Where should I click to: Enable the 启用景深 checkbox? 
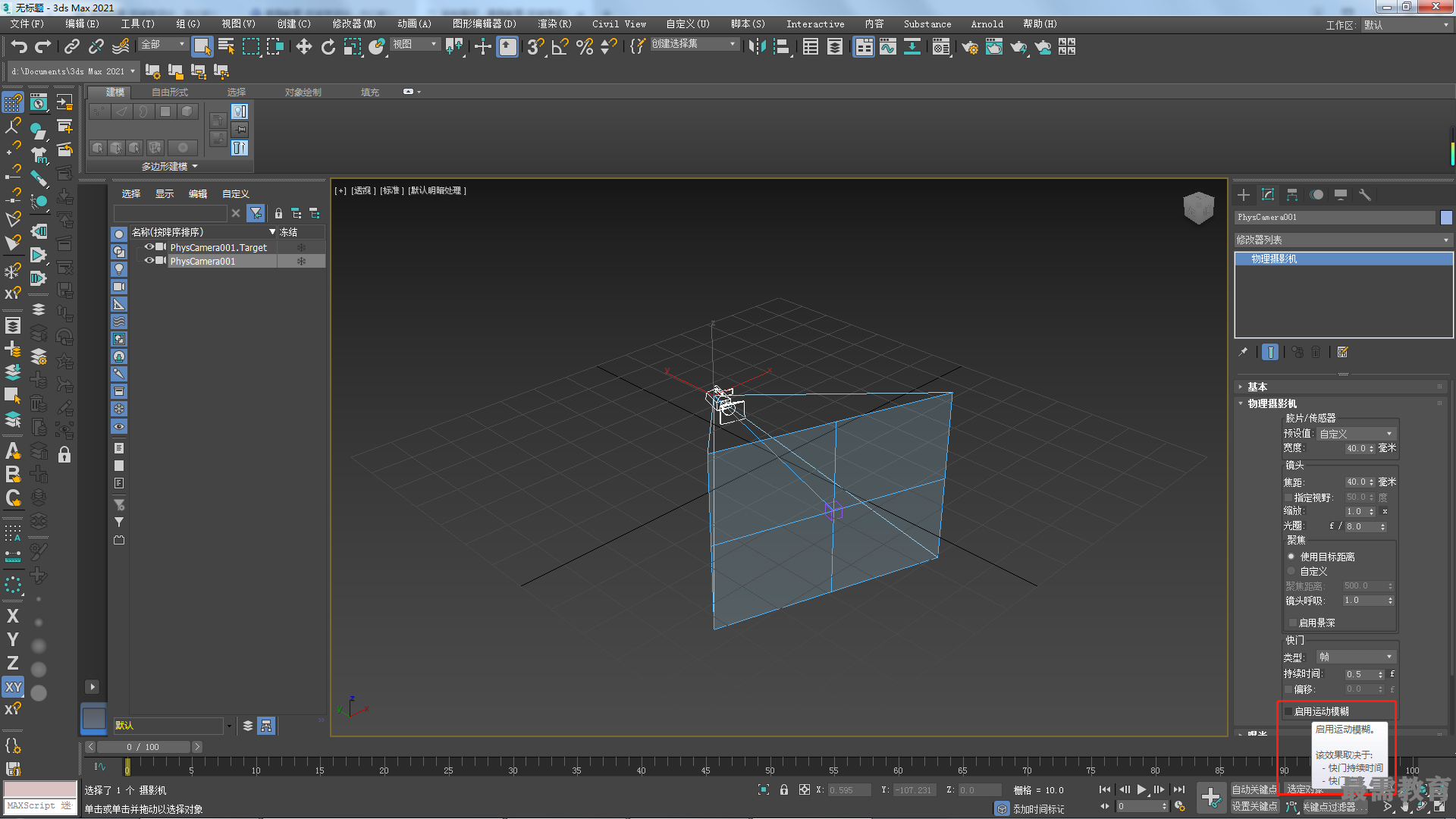(x=1293, y=623)
